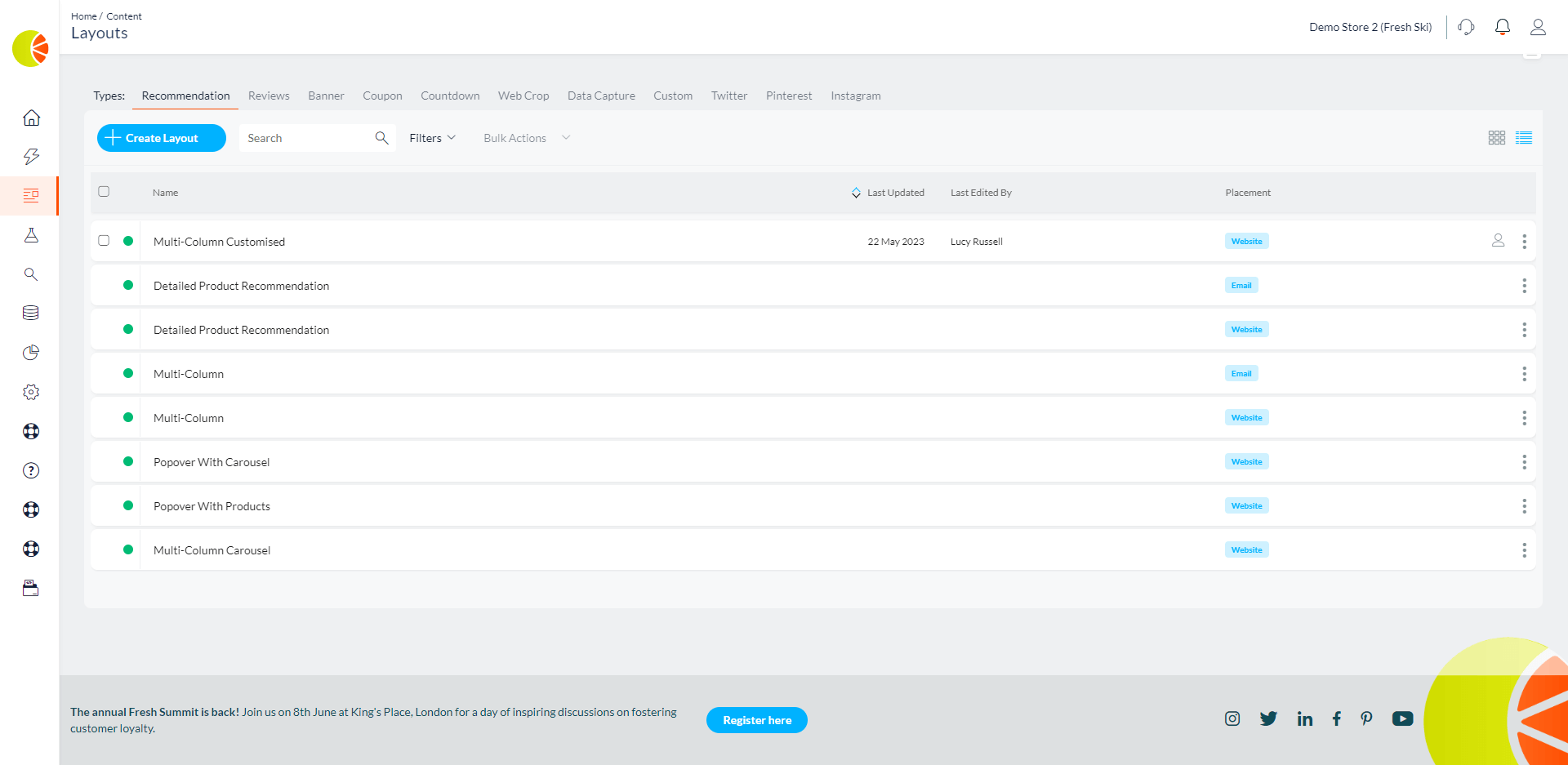Open the question mark help icon
Image resolution: width=1568 pixels, height=765 pixels.
click(x=31, y=470)
